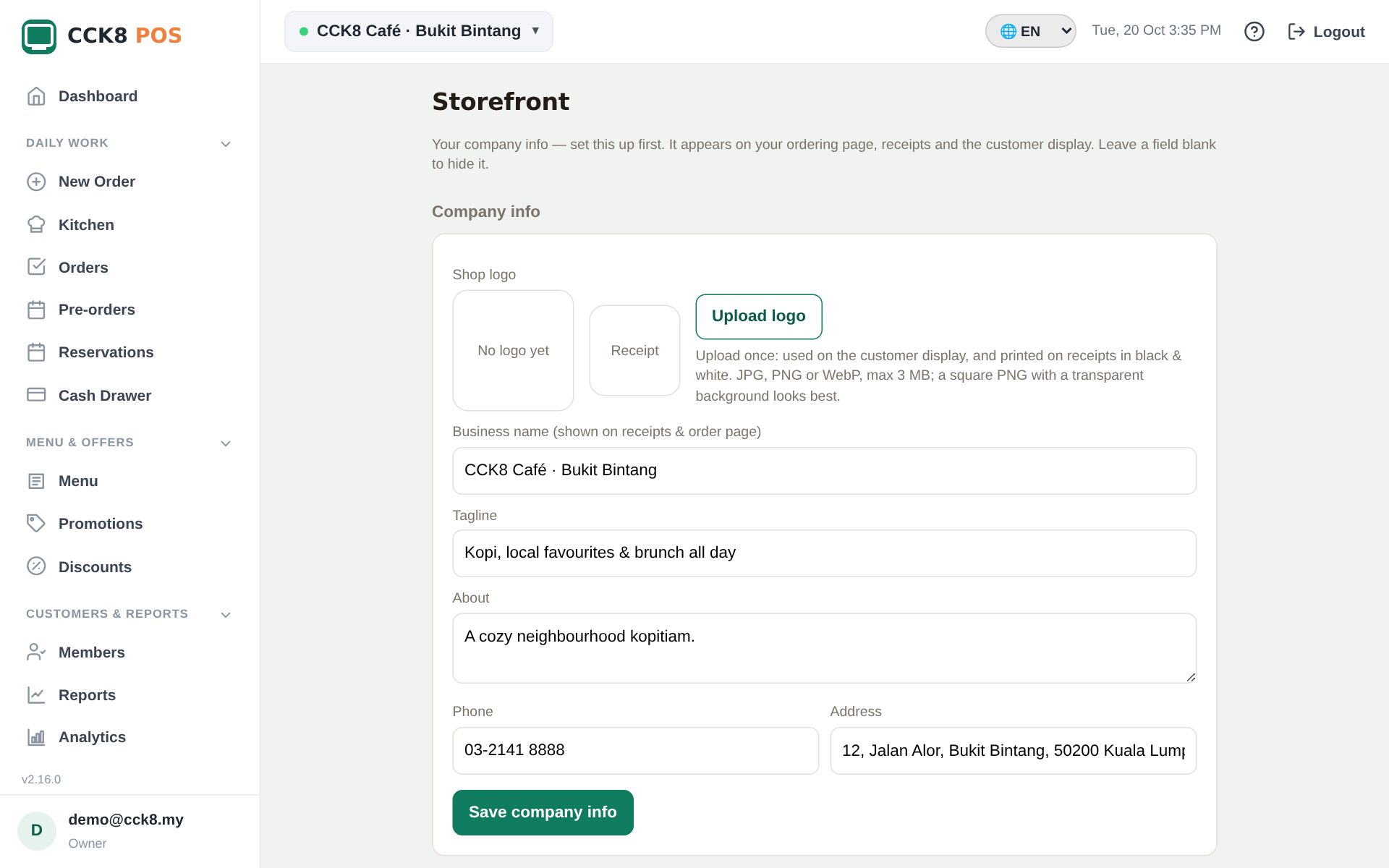Click inside the About text area

824,648
